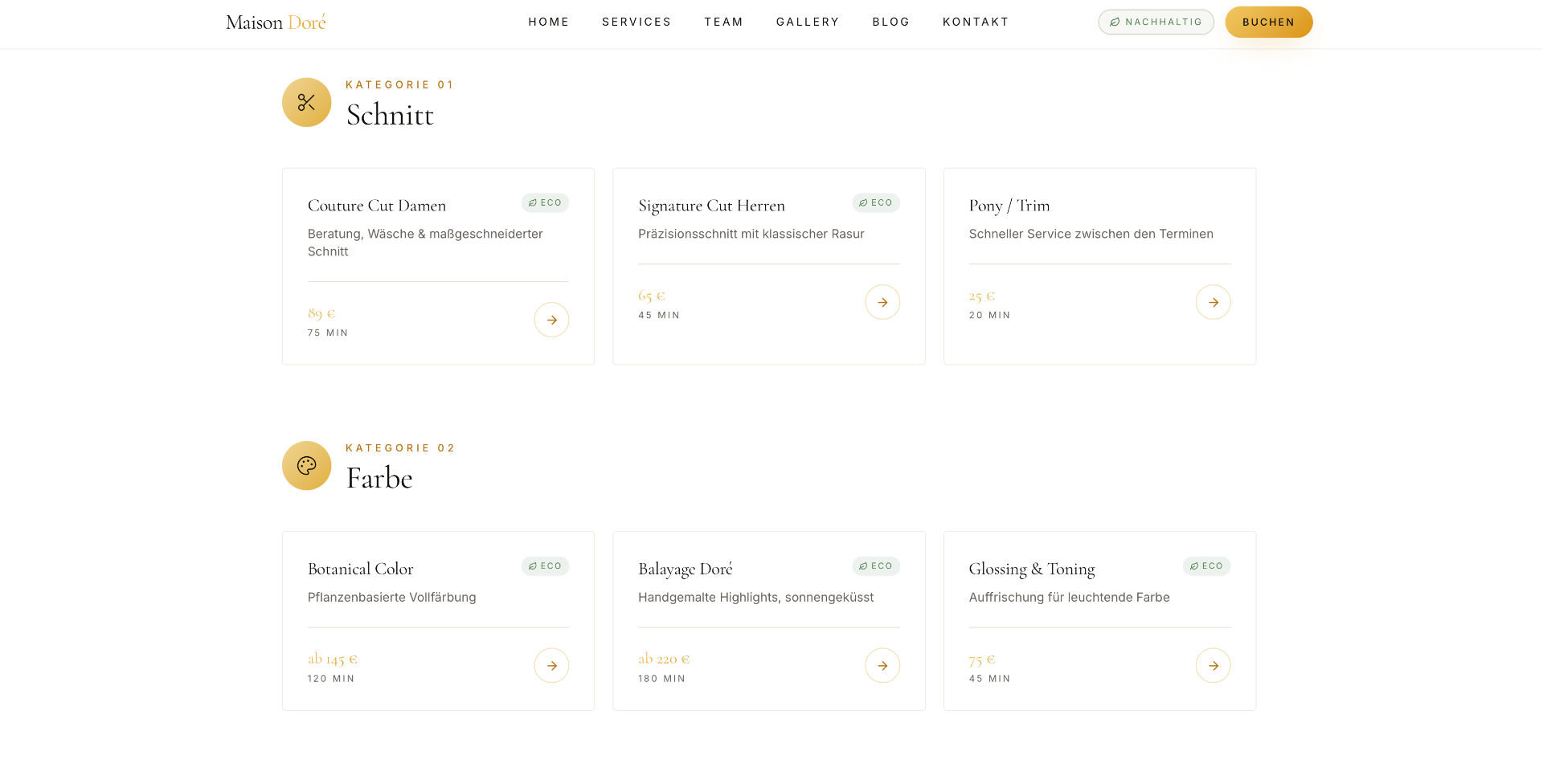Click the Farbe heading
Image resolution: width=1543 pixels, height=784 pixels.
point(379,478)
